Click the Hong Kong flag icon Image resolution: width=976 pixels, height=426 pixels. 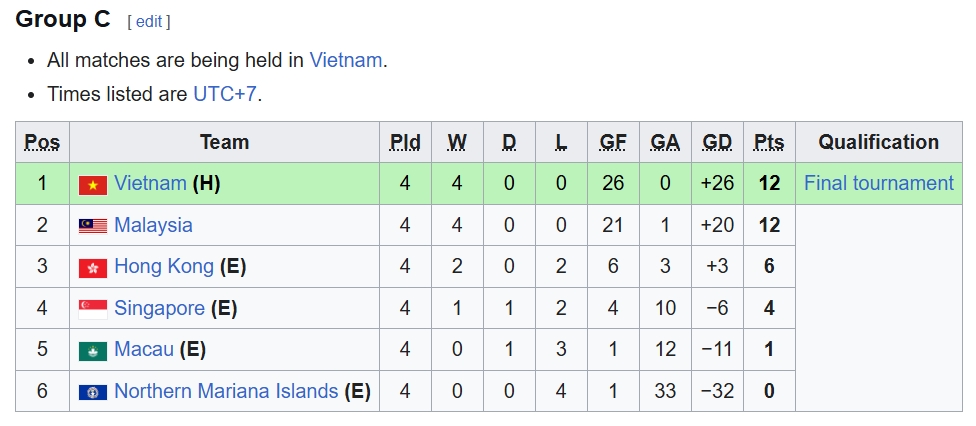[x=93, y=268]
